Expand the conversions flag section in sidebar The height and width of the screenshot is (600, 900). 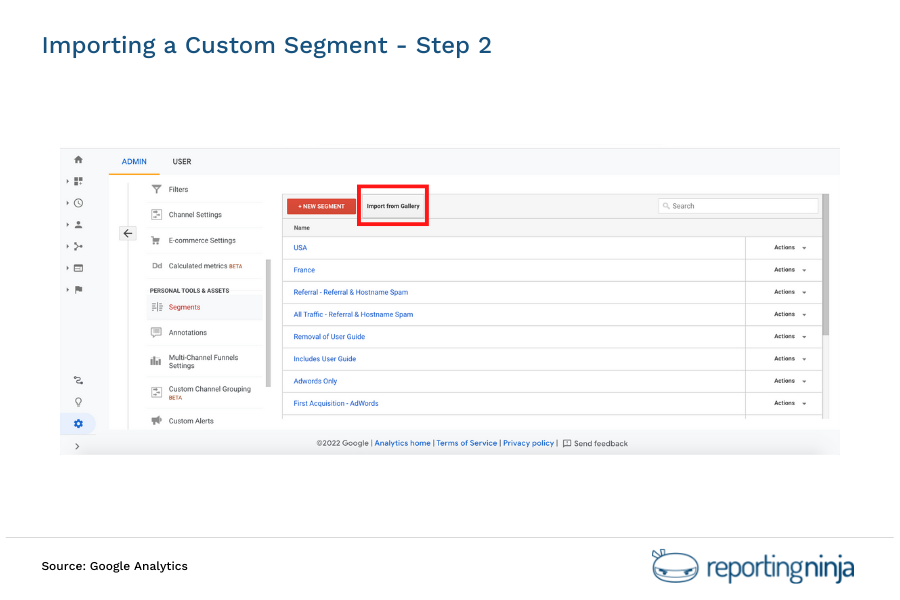point(78,289)
